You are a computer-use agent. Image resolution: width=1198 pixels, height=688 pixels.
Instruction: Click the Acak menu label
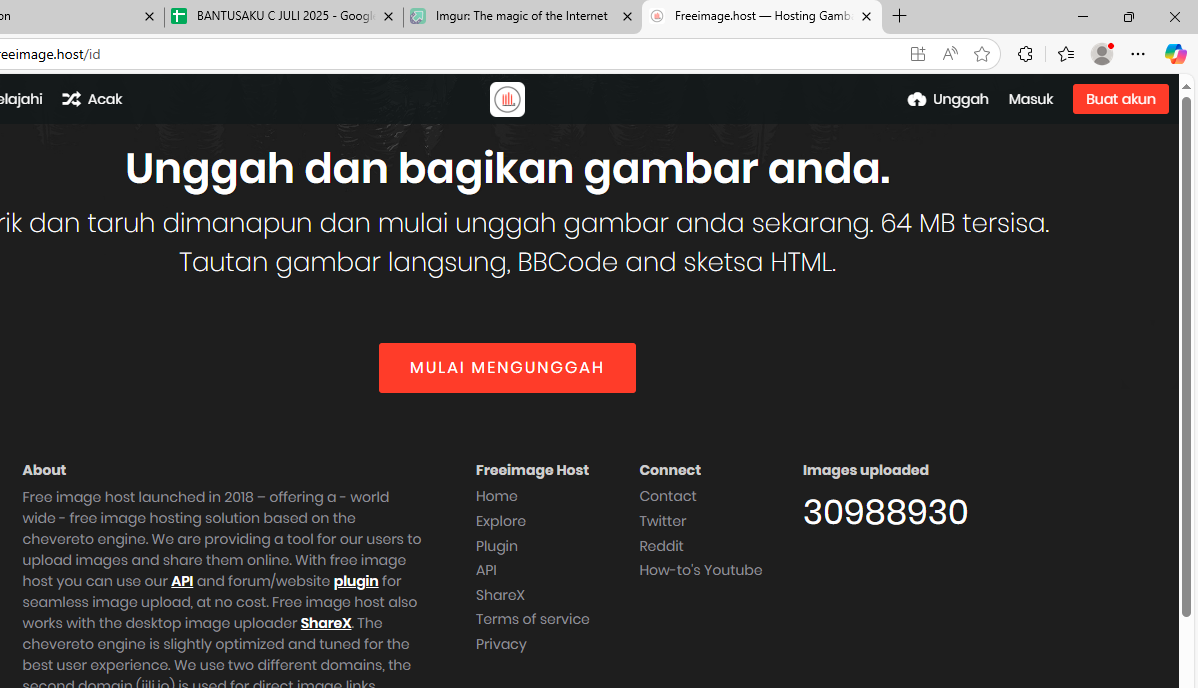pyautogui.click(x=105, y=99)
